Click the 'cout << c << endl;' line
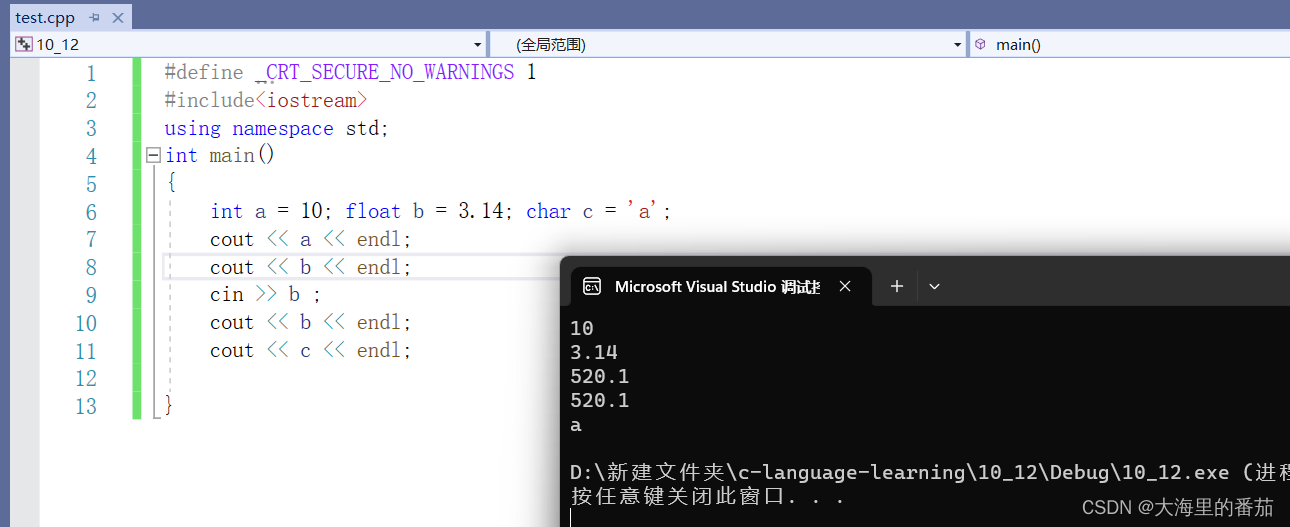The image size is (1290, 527). pyautogui.click(x=311, y=351)
